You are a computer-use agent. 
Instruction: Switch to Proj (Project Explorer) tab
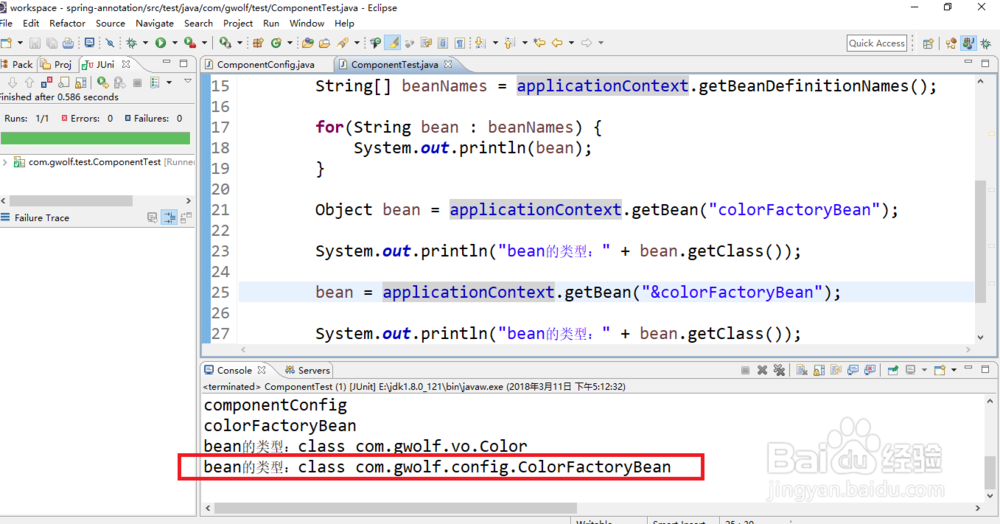point(56,64)
